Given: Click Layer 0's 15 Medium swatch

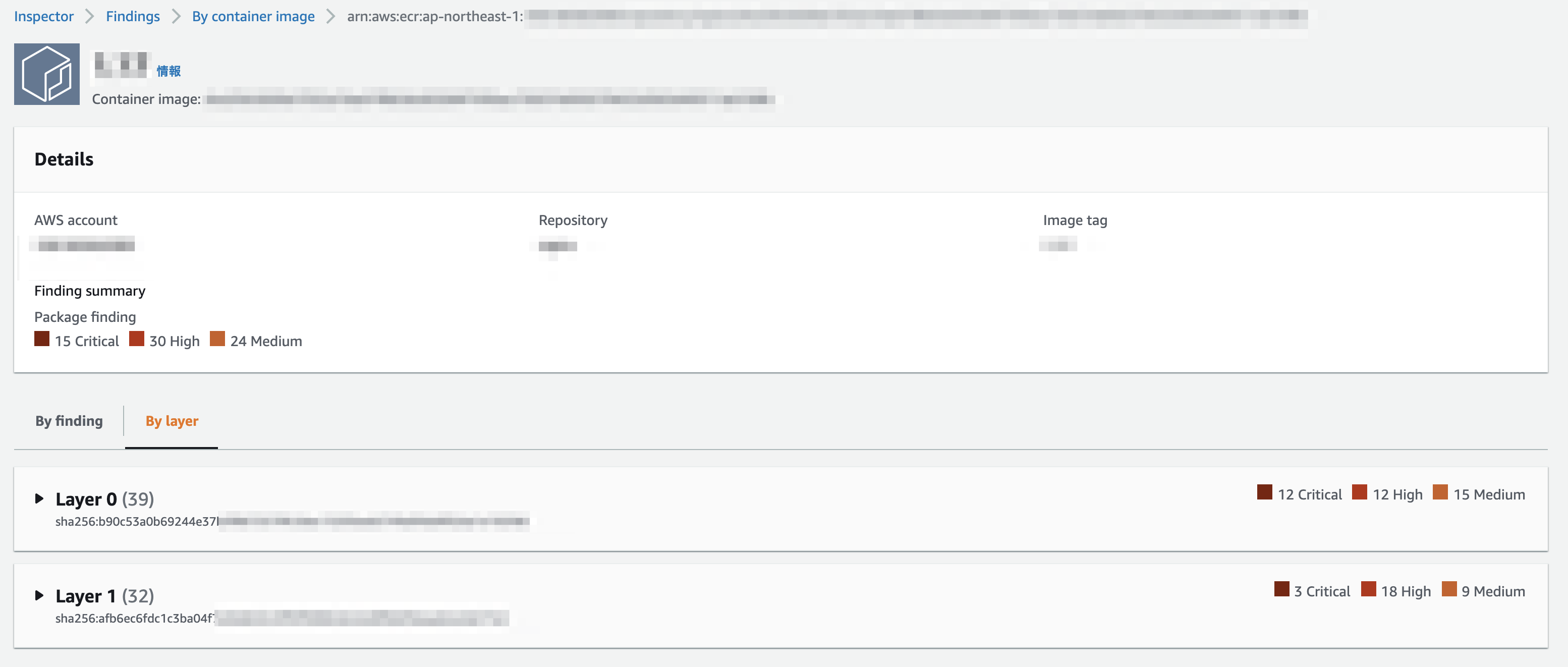Looking at the screenshot, I should [x=1440, y=492].
